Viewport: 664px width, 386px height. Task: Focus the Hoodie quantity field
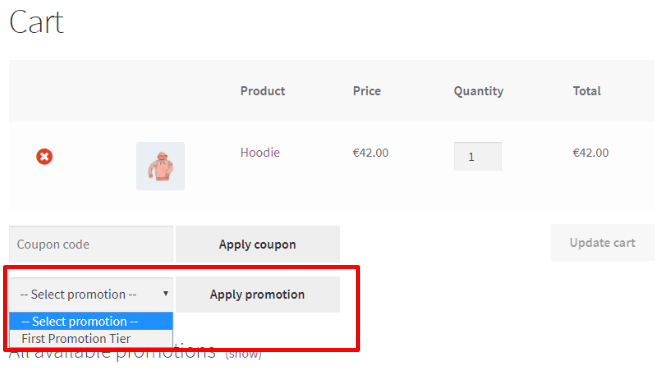tap(478, 157)
